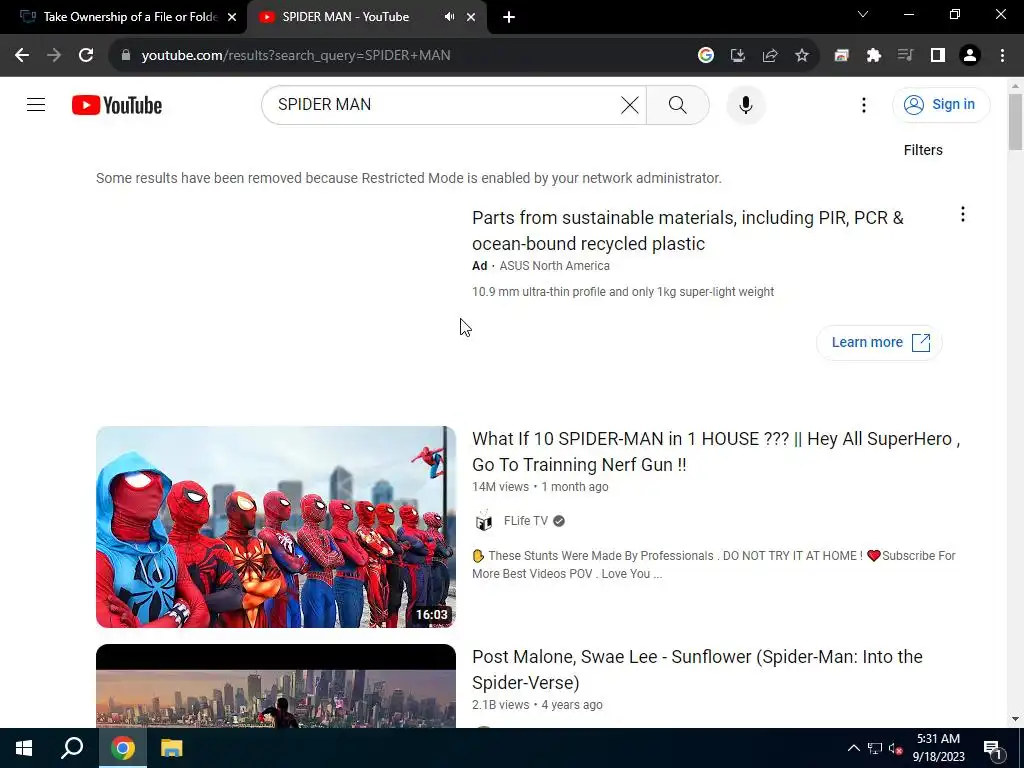Show hidden system tray icons
Screen dimensions: 1024x768
tap(854, 748)
